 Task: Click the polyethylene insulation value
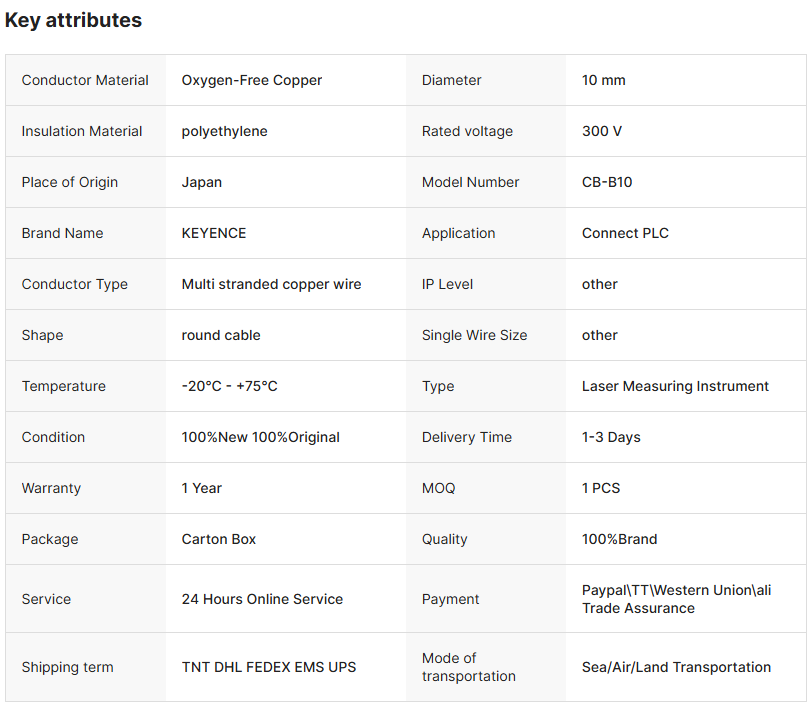tap(224, 131)
